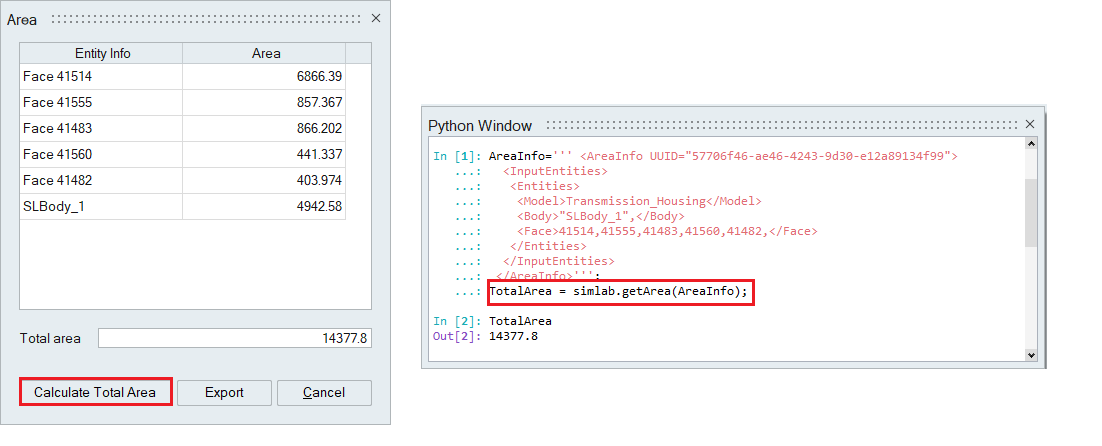Click the Area column header
Screen dimensions: 1102x446
pyautogui.click(x=265, y=53)
